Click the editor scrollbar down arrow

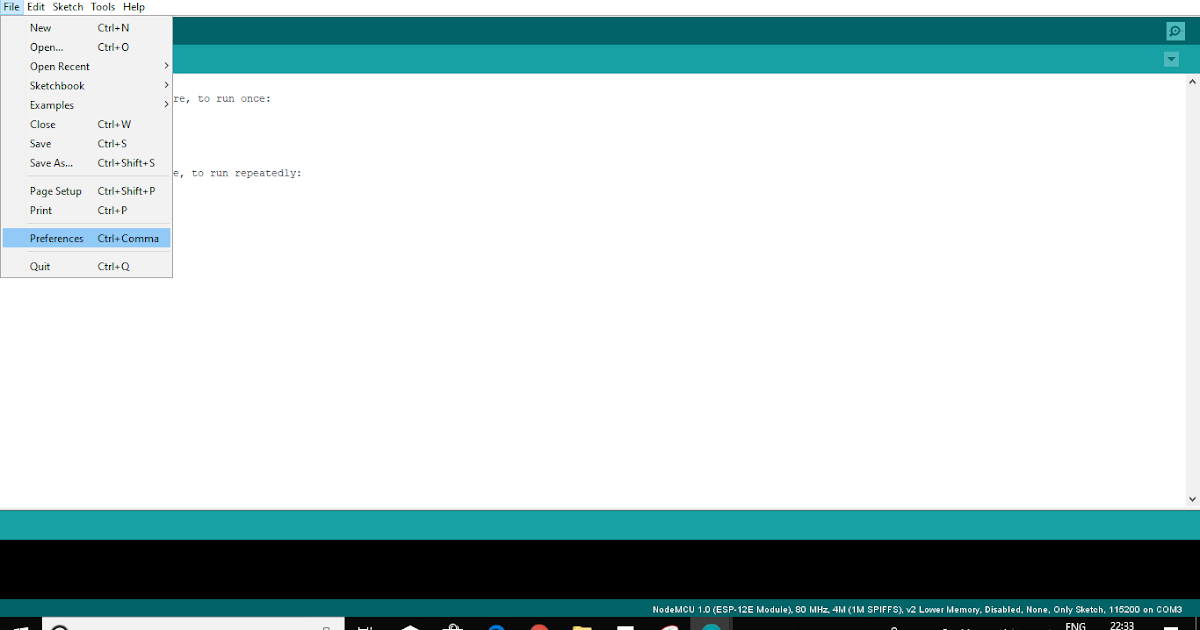pyautogui.click(x=1192, y=498)
